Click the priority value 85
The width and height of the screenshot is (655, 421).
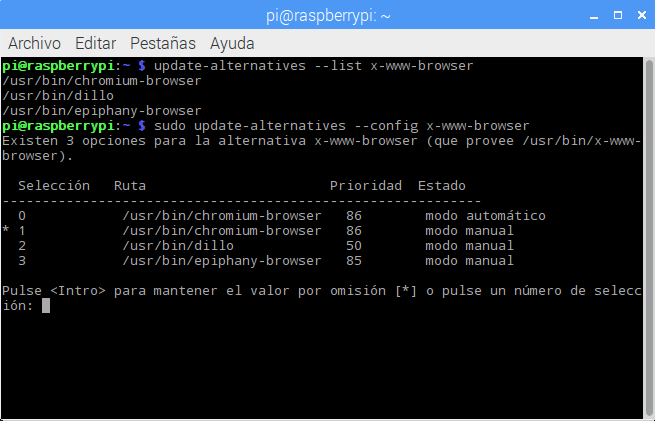click(x=354, y=261)
